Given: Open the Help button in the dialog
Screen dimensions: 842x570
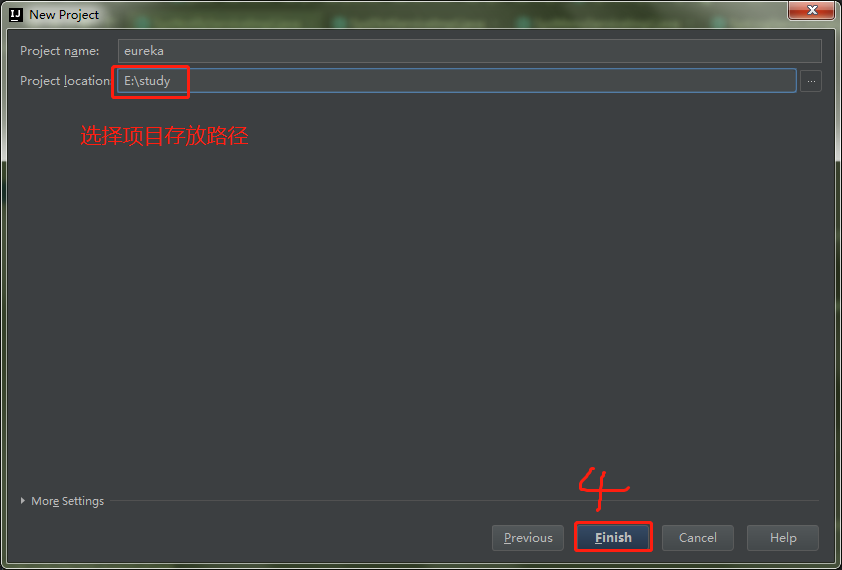Looking at the screenshot, I should coord(783,538).
